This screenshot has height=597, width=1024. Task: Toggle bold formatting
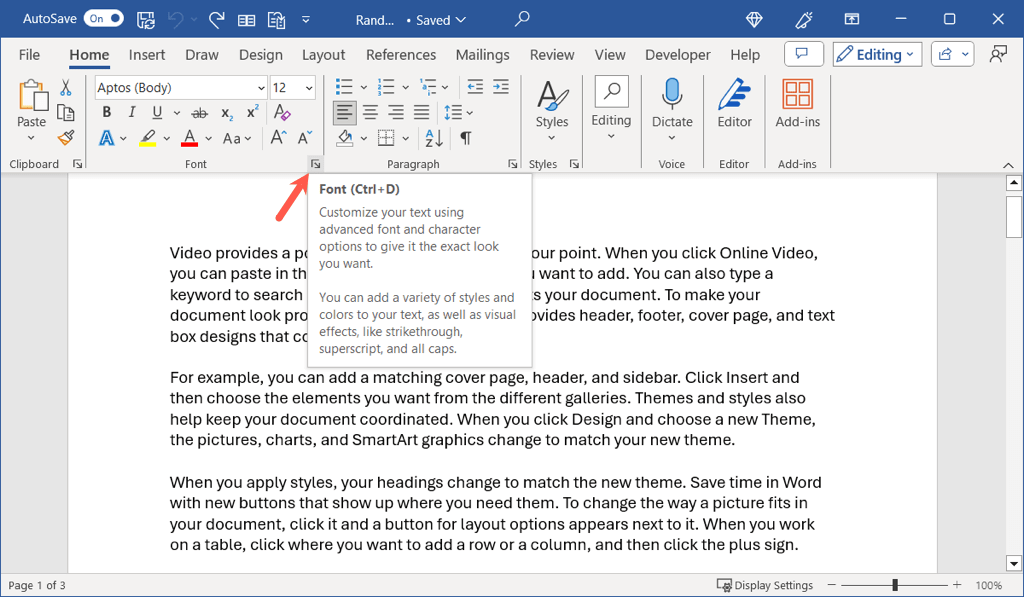point(107,113)
